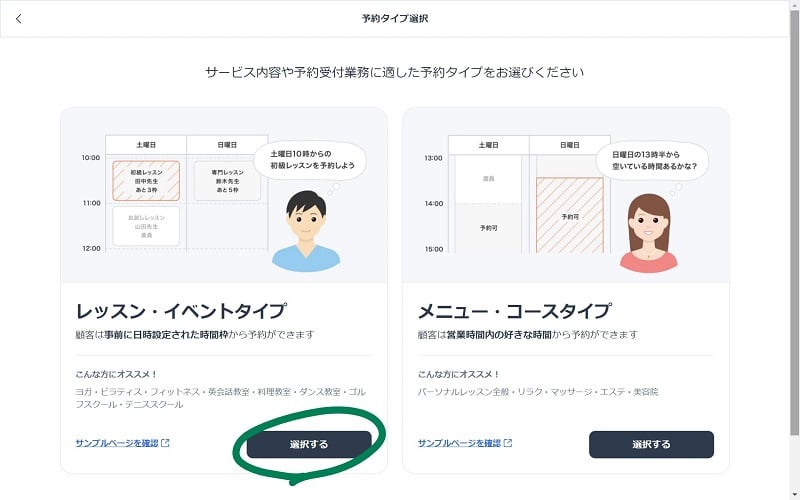This screenshot has width=800, height=500.
Task: Select the レッスン・イベントタイプ option
Action: tap(309, 444)
